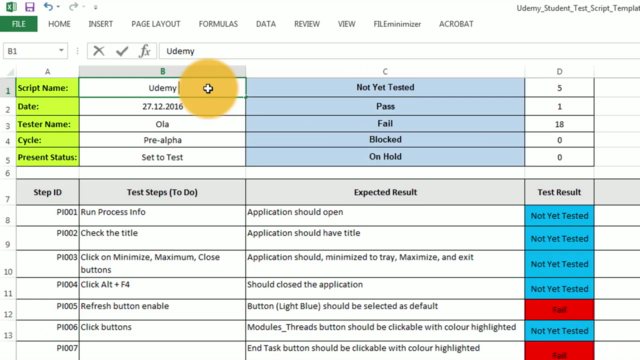
Task: Switch to the HOME ribbon tab
Action: 59,24
